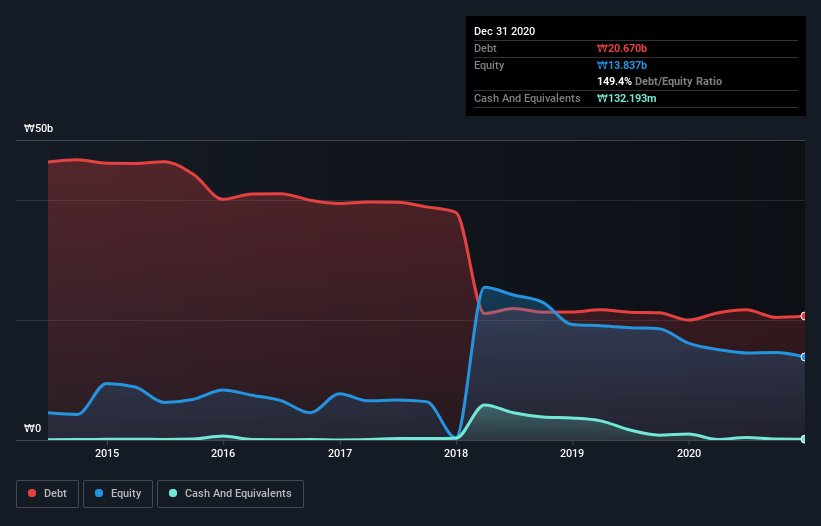Click the 2017 x-axis label

click(x=340, y=453)
